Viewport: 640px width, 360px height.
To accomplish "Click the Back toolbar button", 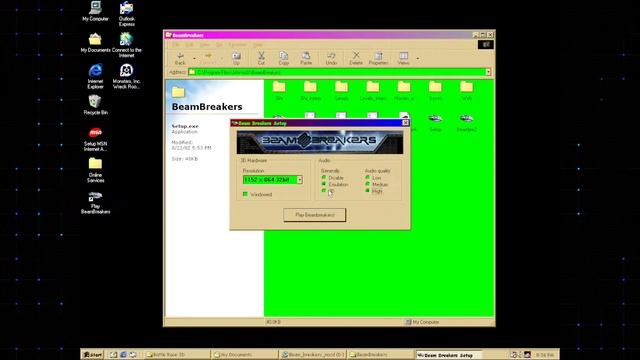I will tap(180, 58).
